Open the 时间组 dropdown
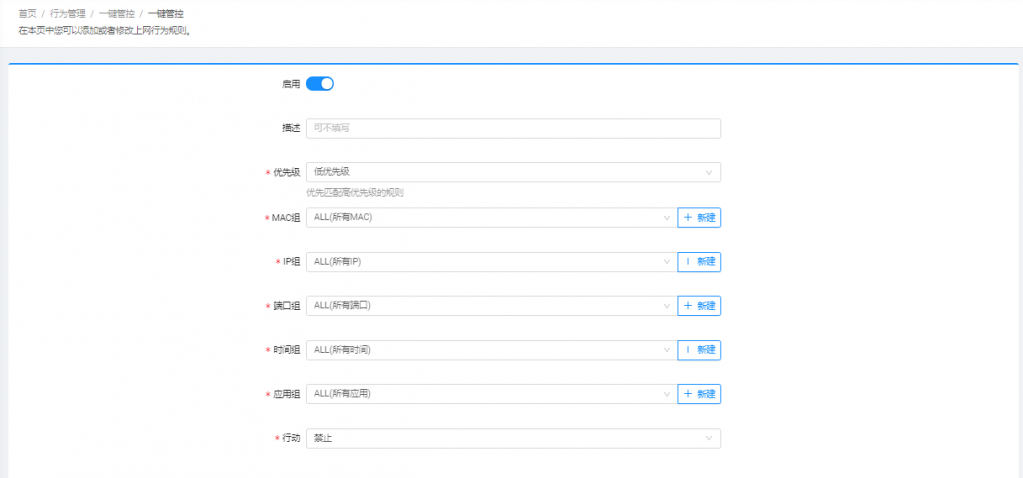1023x478 pixels. click(x=491, y=350)
